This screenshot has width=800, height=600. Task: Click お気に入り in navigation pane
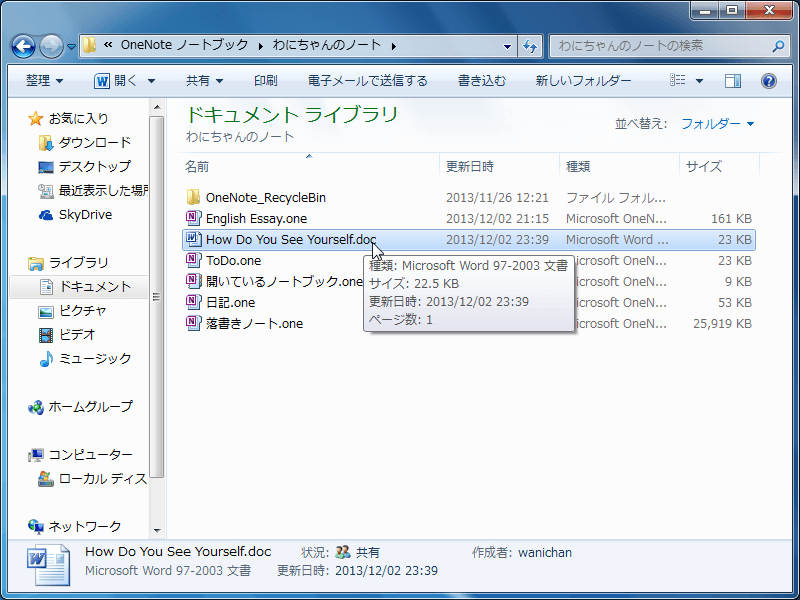tap(79, 118)
